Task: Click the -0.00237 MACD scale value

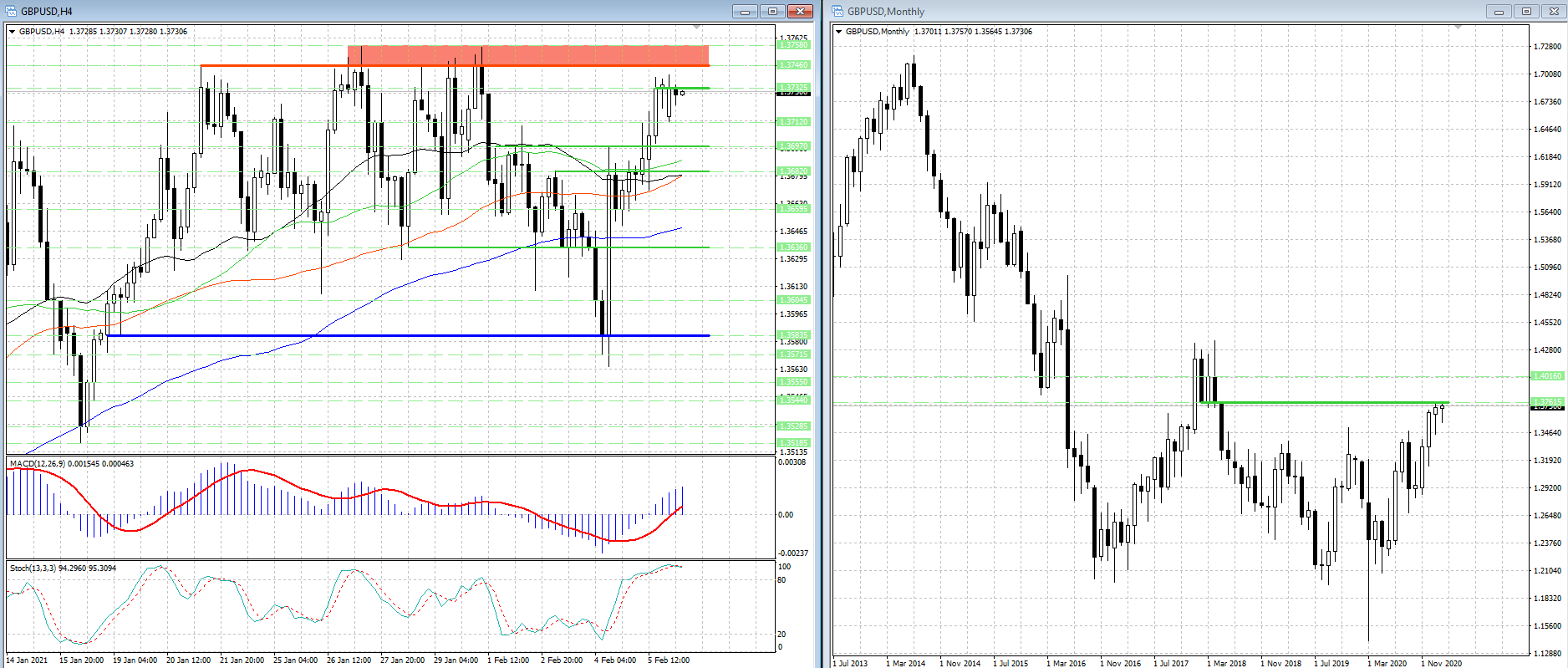Action: (x=793, y=553)
